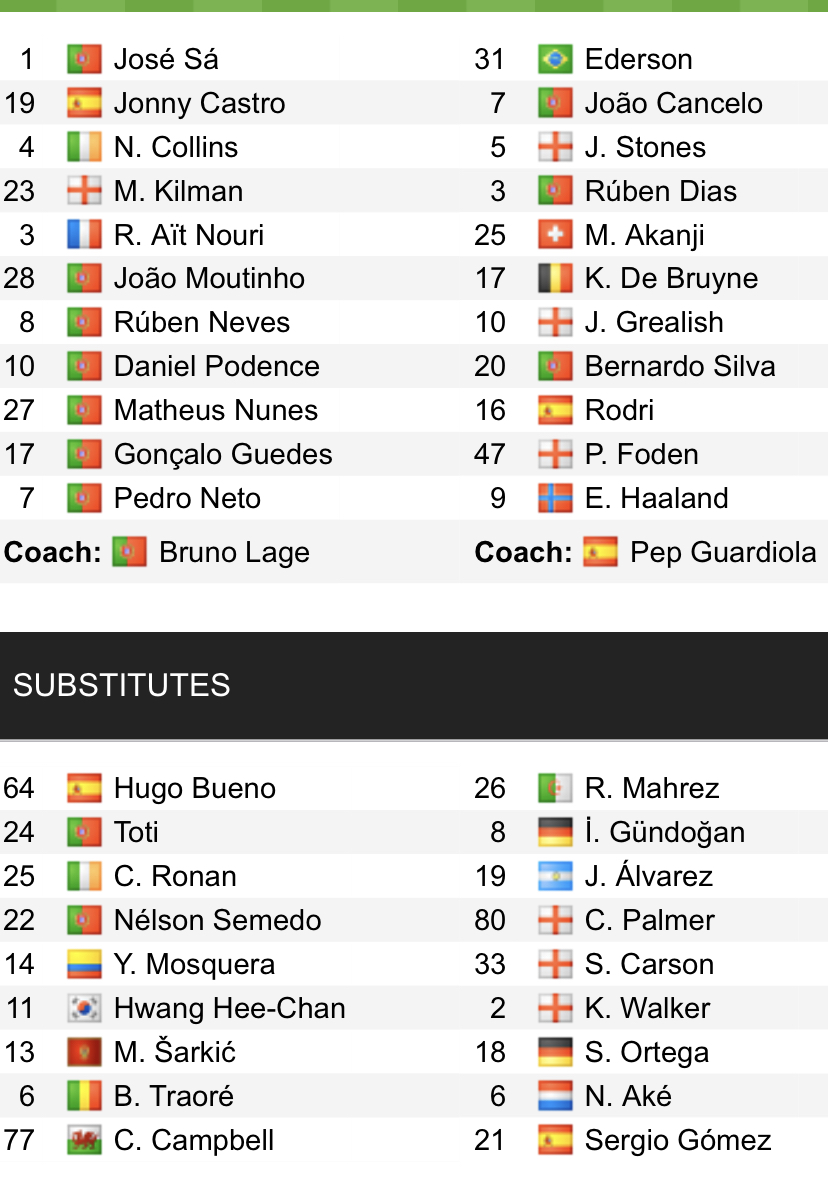Click the Mali flag next to B. Traoré

pos(84,1096)
